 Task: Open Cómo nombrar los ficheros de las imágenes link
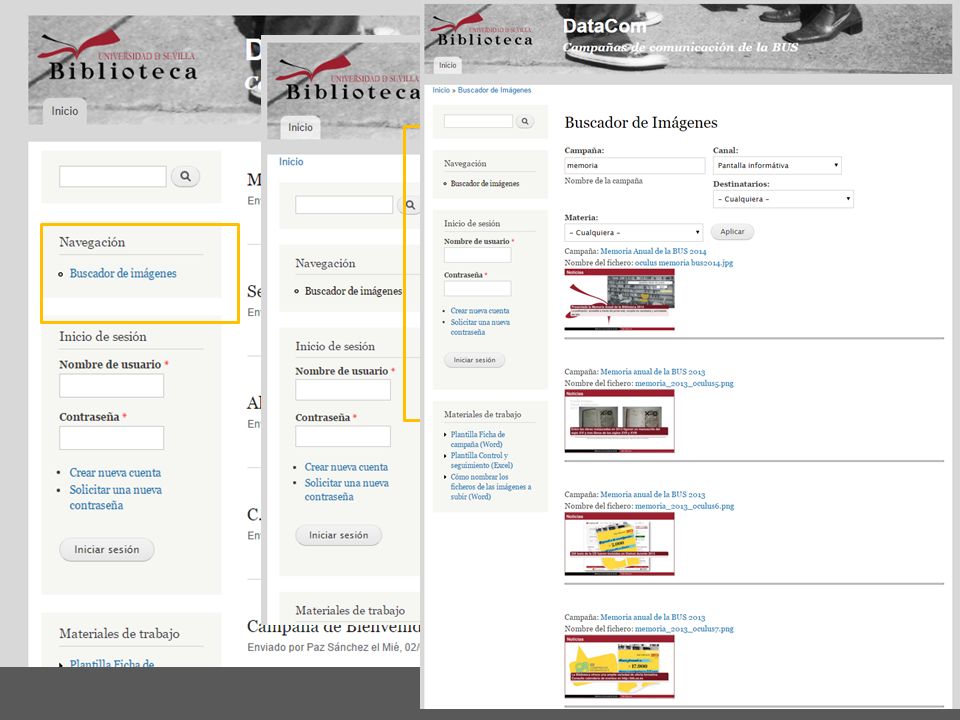(490, 487)
